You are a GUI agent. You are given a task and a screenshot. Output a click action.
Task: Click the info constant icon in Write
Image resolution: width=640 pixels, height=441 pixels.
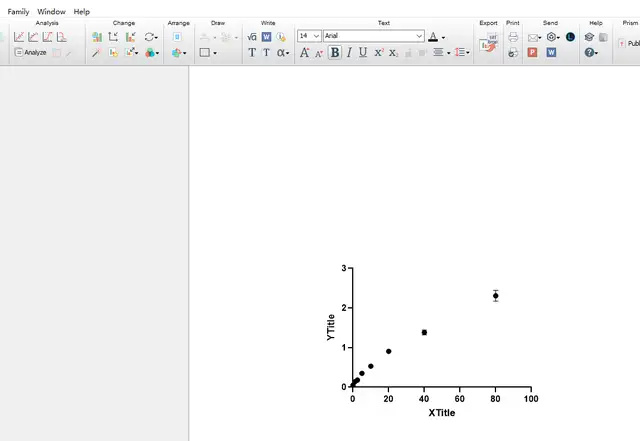coord(281,37)
